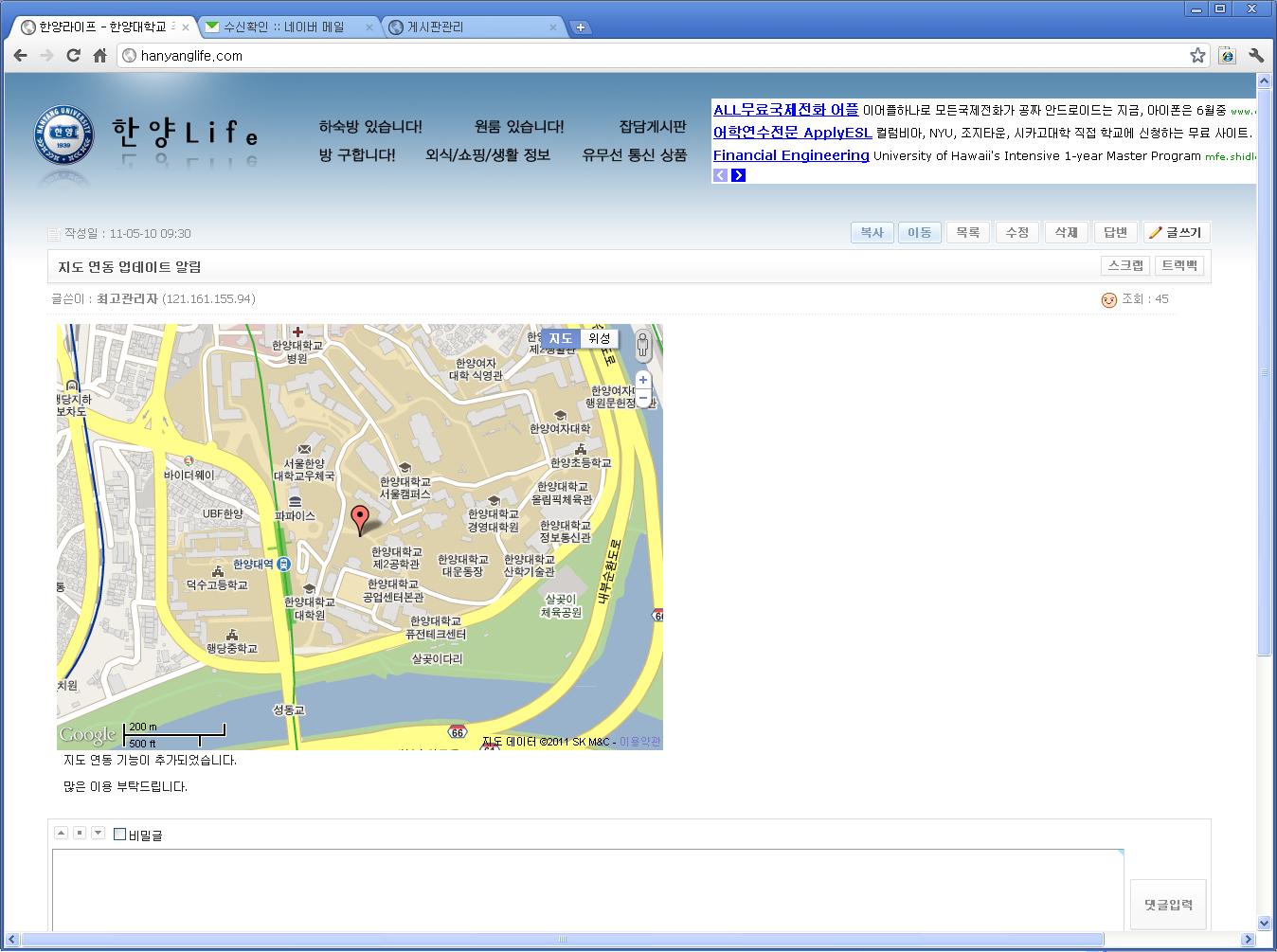Click the Street View pegman on map
The image size is (1277, 952).
point(642,345)
